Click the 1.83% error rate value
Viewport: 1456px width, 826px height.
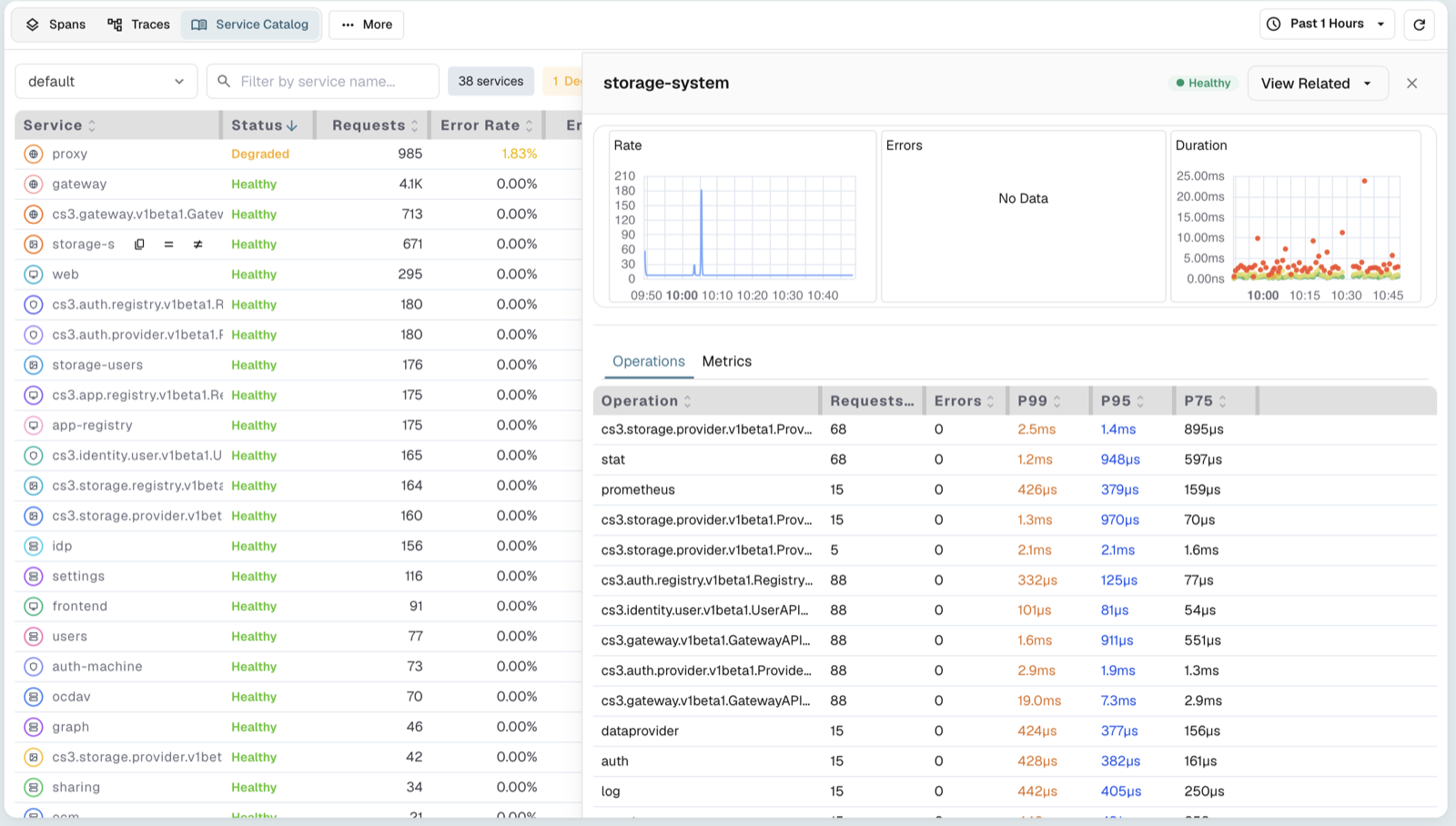click(520, 154)
